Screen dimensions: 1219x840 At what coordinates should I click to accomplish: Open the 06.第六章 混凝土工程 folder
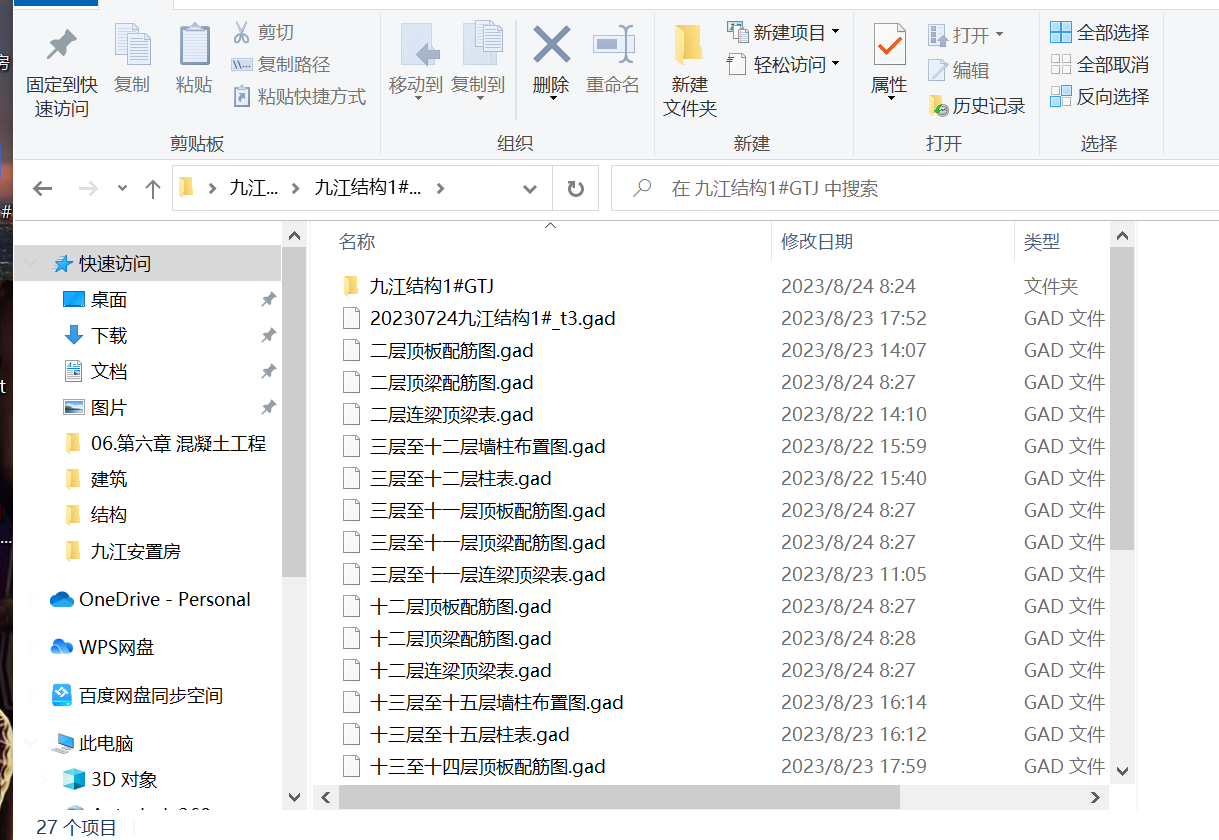(x=178, y=444)
